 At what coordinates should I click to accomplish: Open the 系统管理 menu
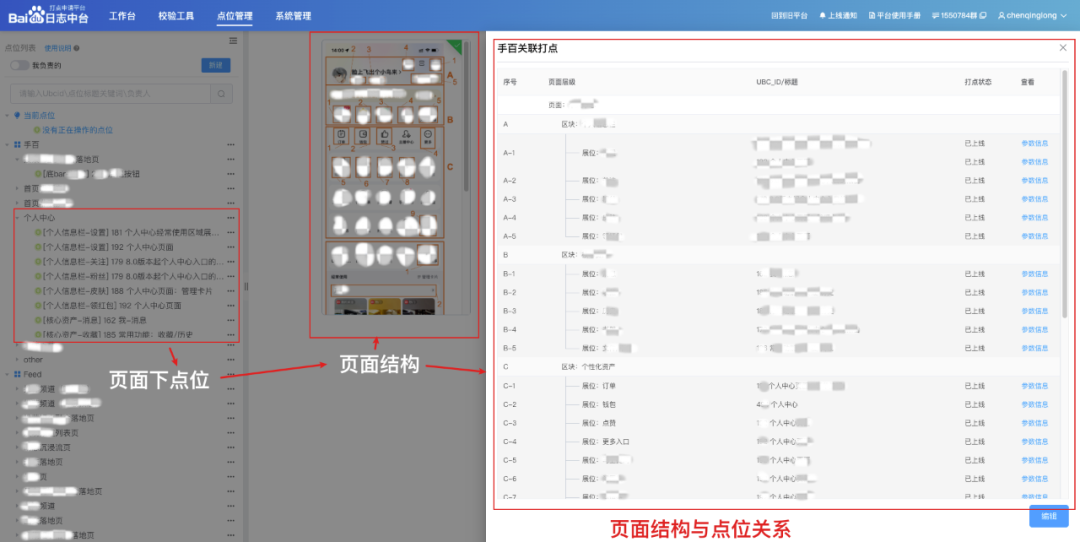(293, 16)
